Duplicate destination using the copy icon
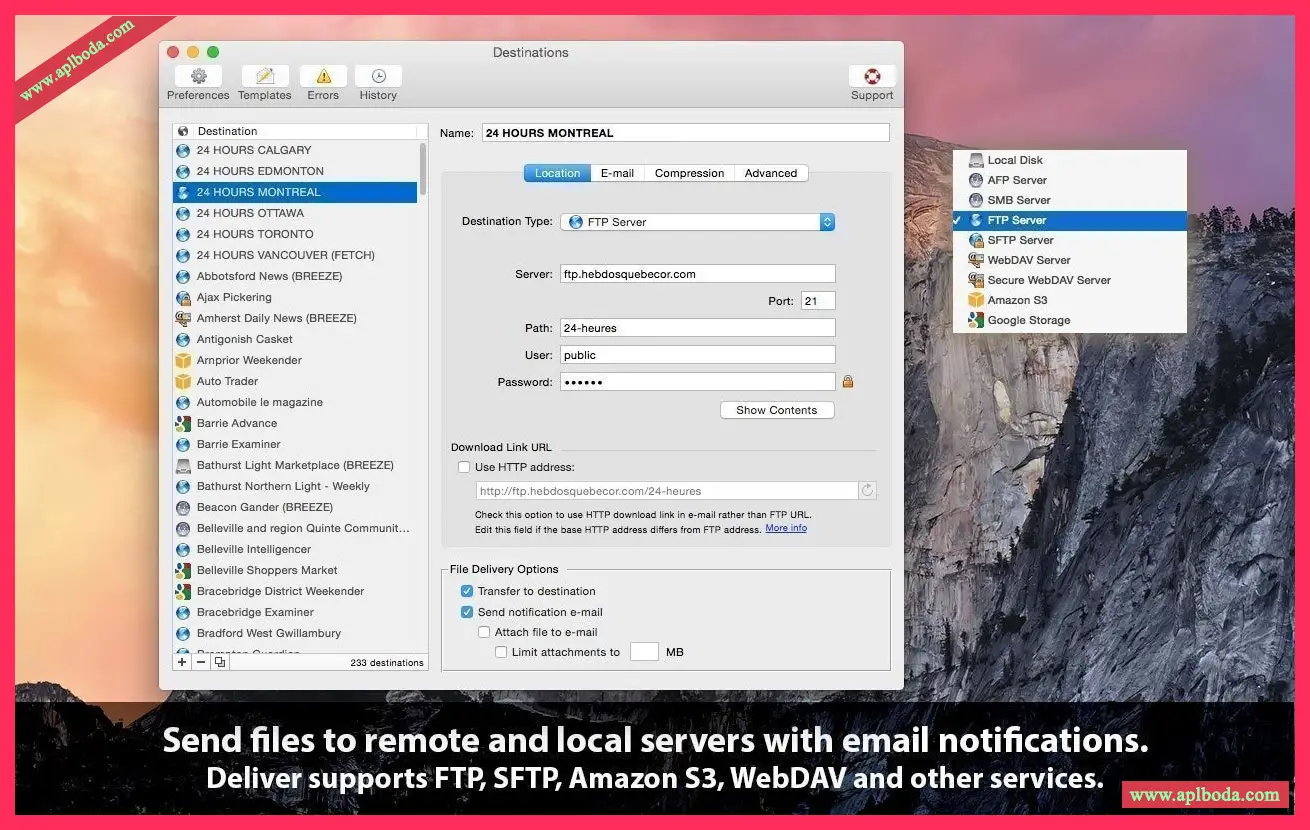The image size is (1310, 830). (x=220, y=662)
